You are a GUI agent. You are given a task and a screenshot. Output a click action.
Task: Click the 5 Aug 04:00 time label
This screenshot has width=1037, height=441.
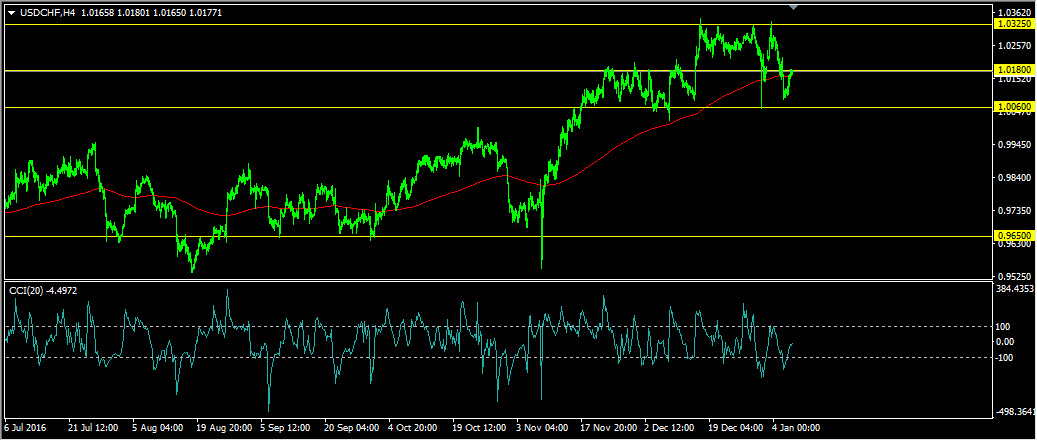[156, 428]
